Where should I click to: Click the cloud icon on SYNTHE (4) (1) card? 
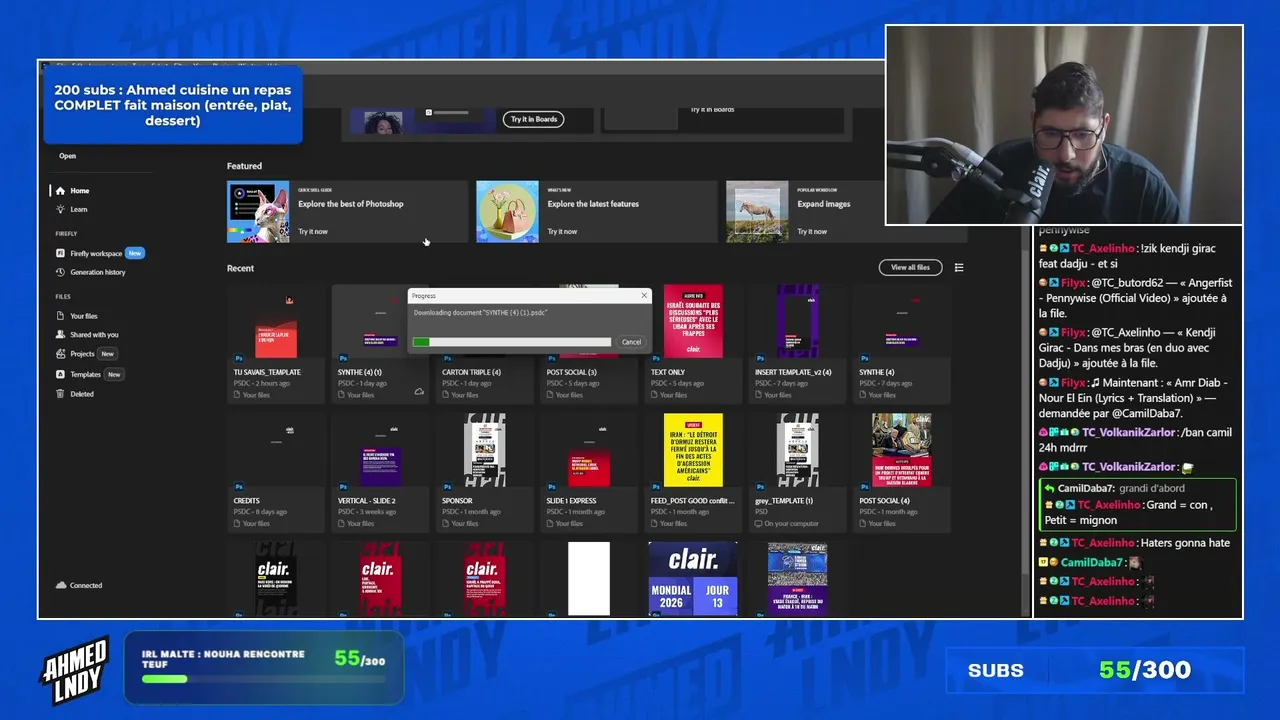point(419,392)
